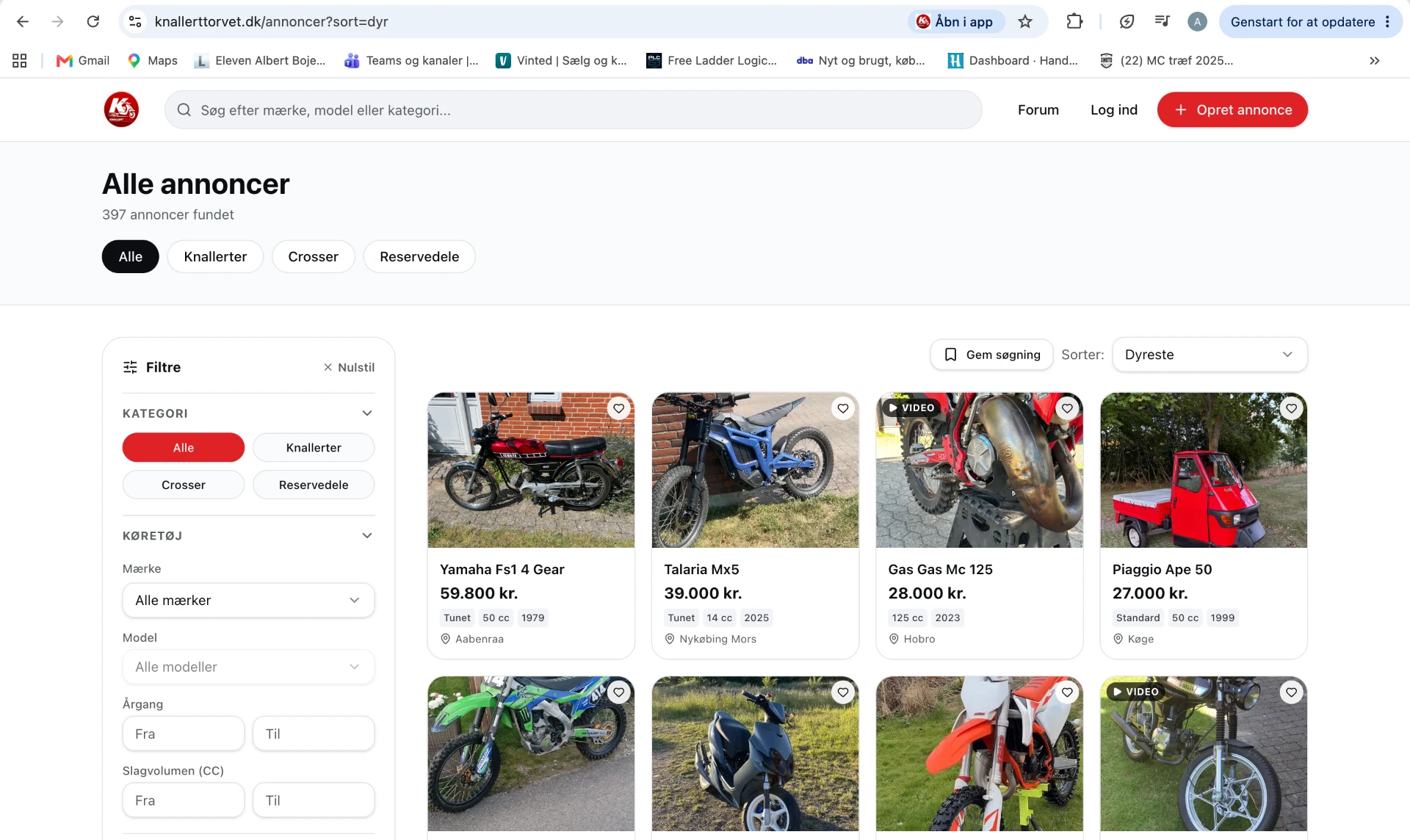Open the Nyt og brugt dba bookmark
Screen dimensions: 1410x840
coord(861,61)
